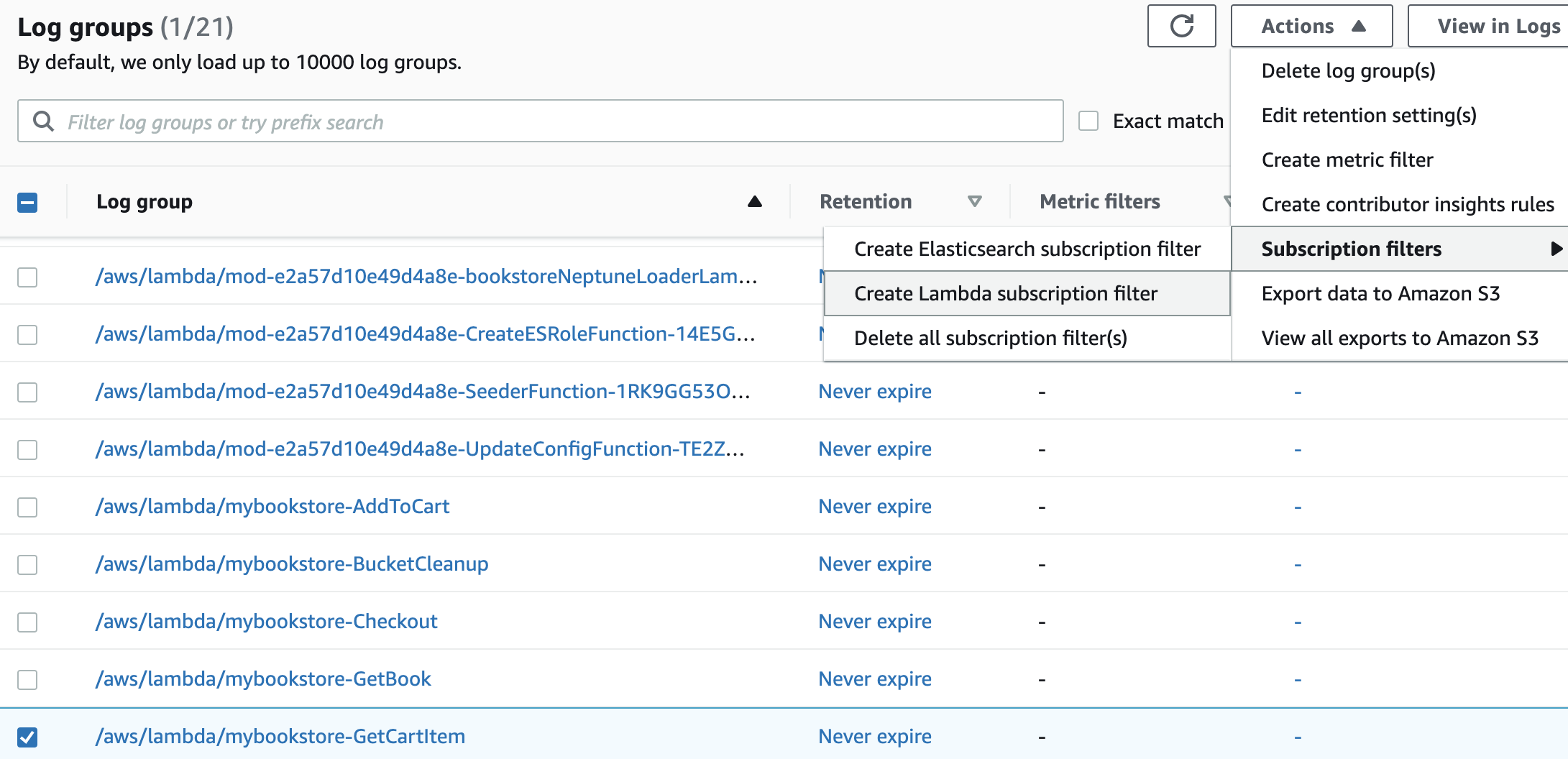The width and height of the screenshot is (1568, 759).
Task: Open mybookstore-GetCartItem log group
Action: click(280, 737)
